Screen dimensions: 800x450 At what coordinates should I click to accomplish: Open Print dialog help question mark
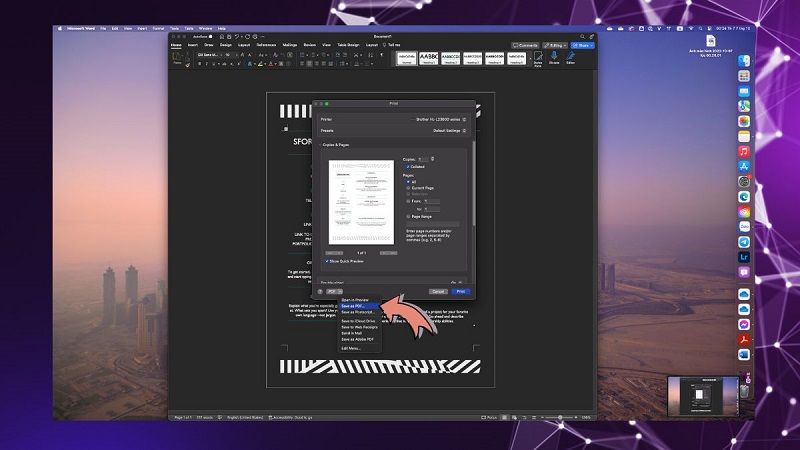coord(320,291)
